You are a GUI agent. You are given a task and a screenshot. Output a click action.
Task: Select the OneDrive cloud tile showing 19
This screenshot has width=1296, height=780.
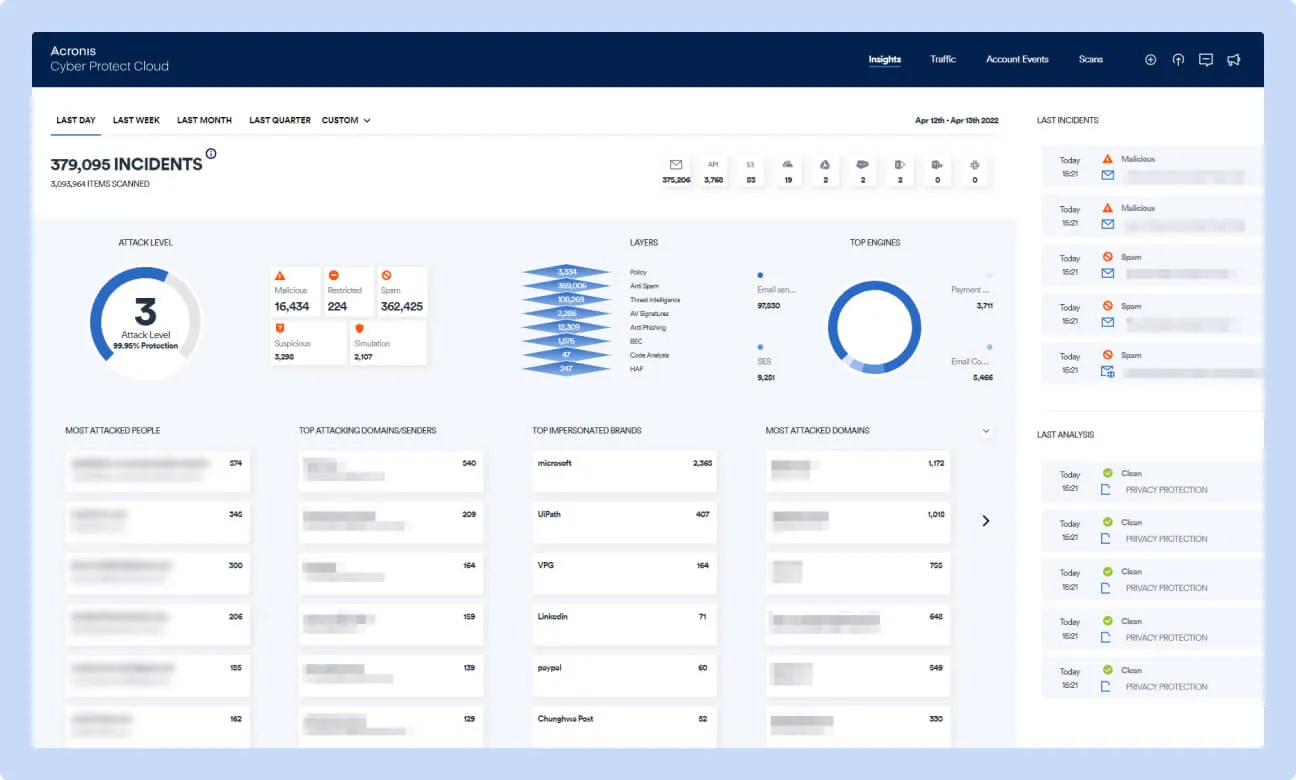(788, 171)
